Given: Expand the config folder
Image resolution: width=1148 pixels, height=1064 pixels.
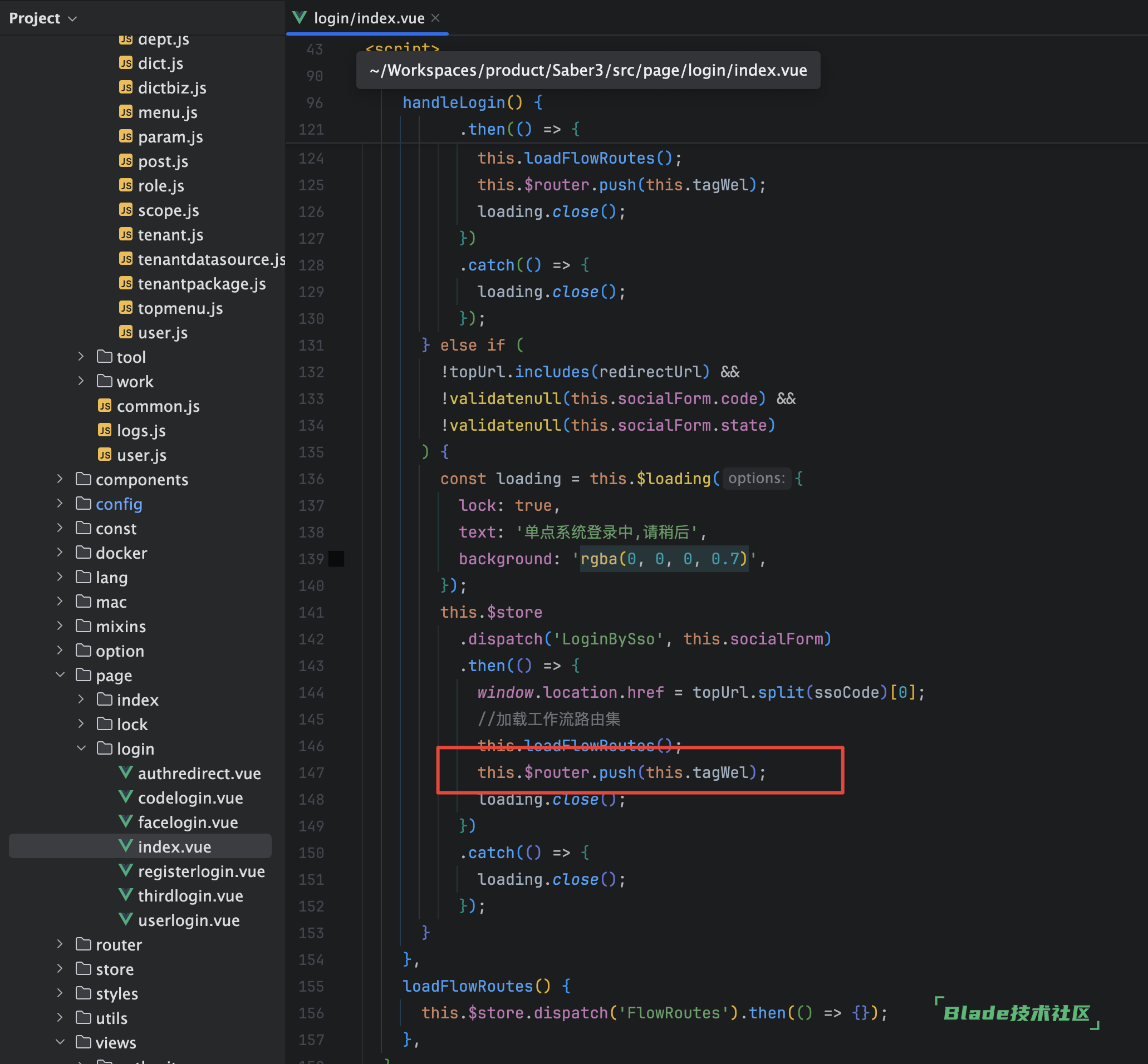Looking at the screenshot, I should click(60, 504).
